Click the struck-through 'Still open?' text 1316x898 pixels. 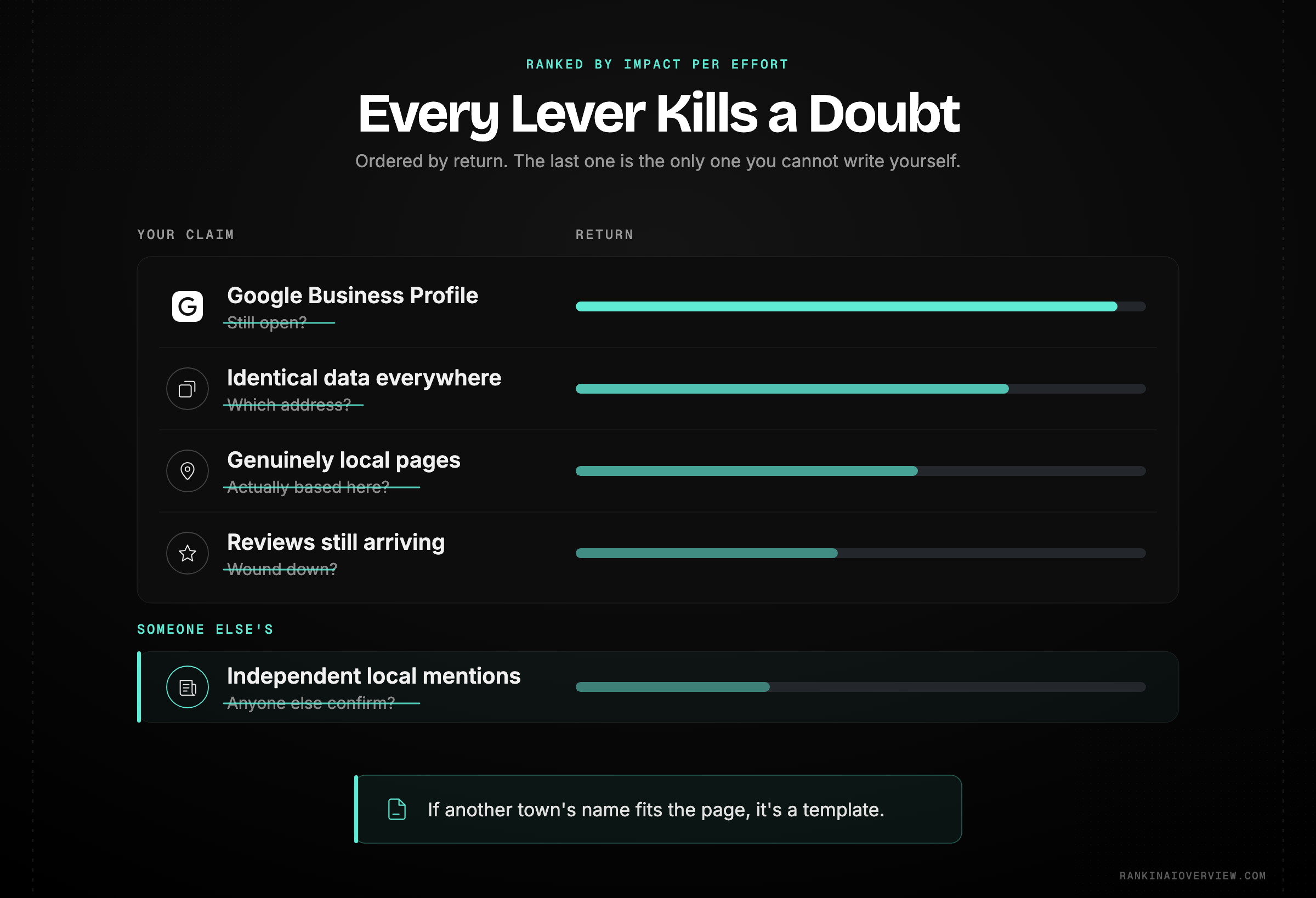[x=266, y=323]
